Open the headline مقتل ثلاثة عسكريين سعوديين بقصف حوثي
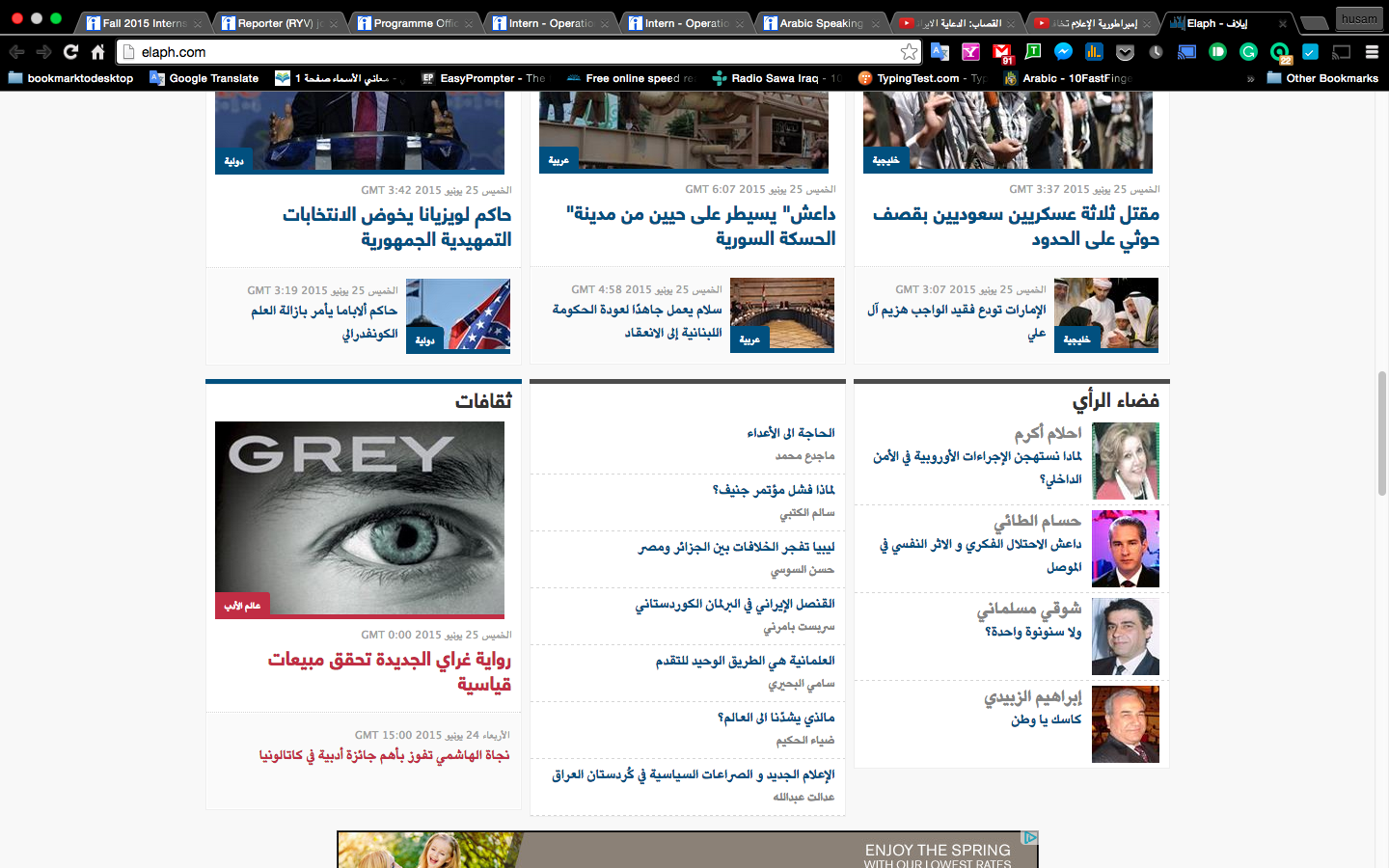1389x868 pixels. pos(1016,226)
